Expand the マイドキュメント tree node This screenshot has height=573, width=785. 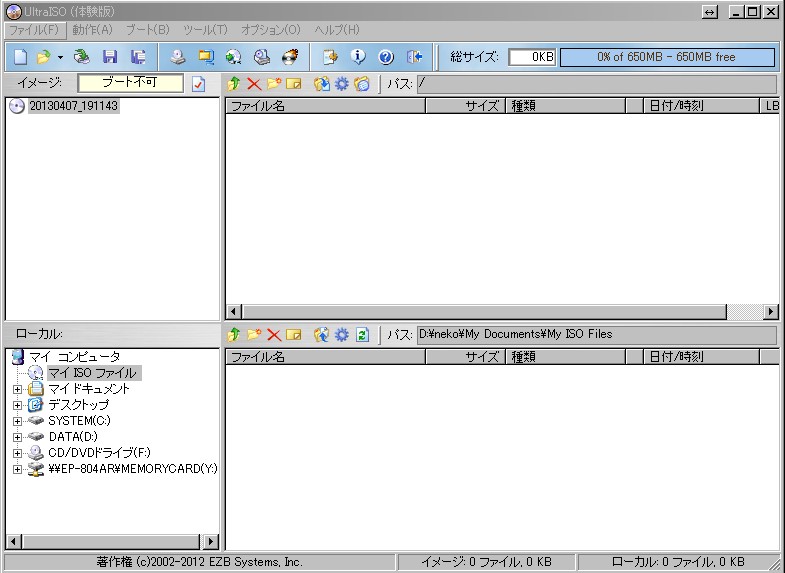click(x=17, y=389)
